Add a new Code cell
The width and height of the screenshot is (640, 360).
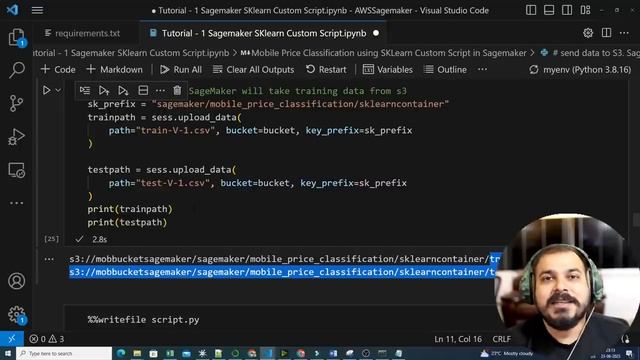tap(58, 69)
